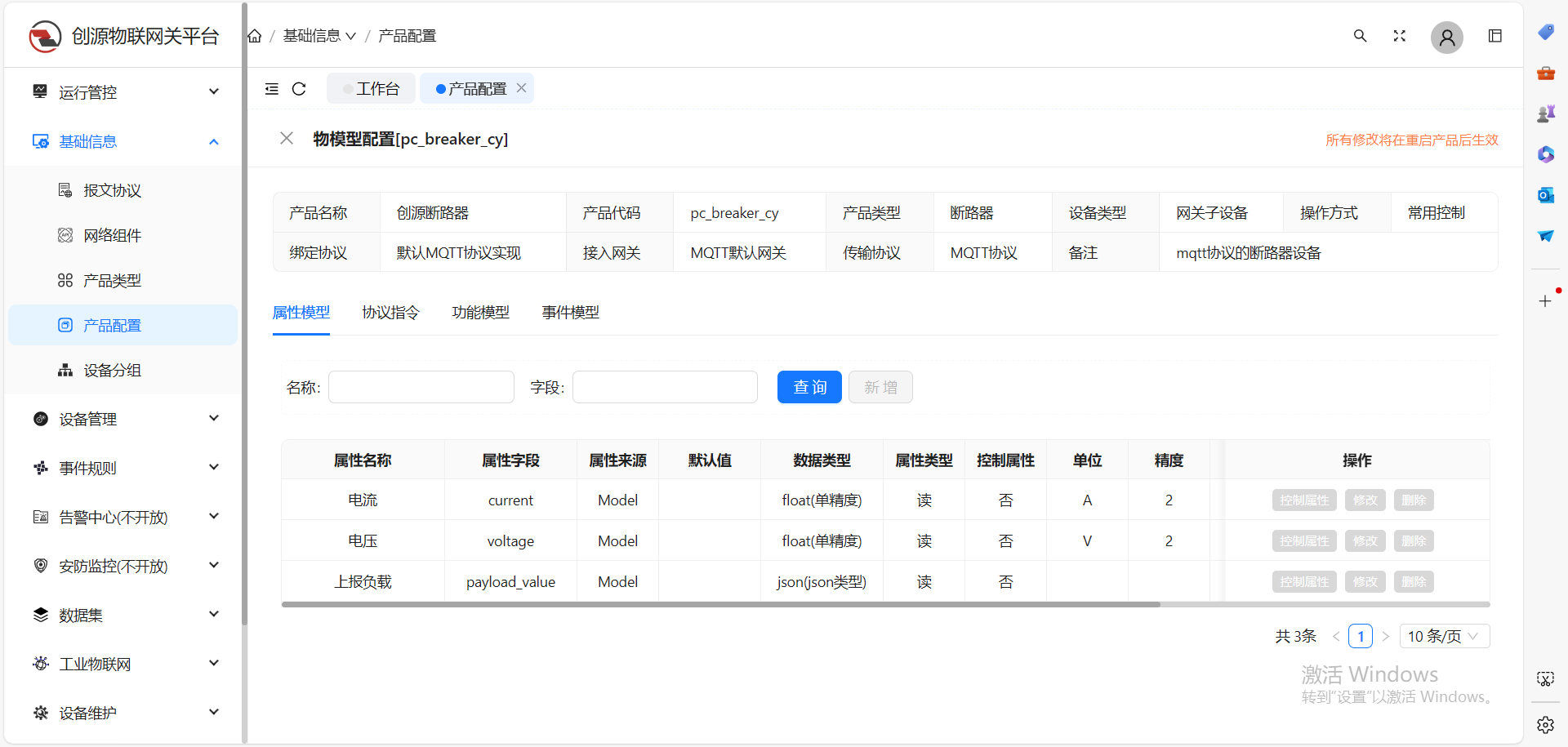Open the 10条/页 page size dropdown
Viewport: 1568px width, 747px height.
click(1444, 636)
